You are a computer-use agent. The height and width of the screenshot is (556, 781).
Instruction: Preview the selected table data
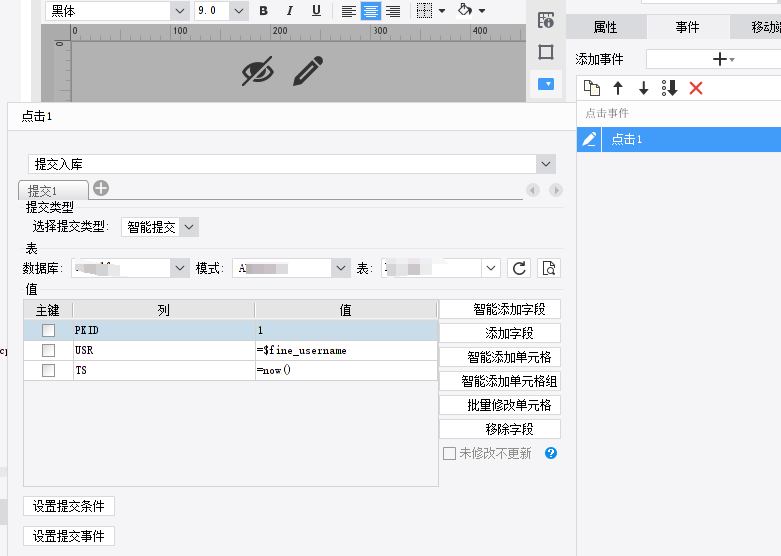(547, 268)
